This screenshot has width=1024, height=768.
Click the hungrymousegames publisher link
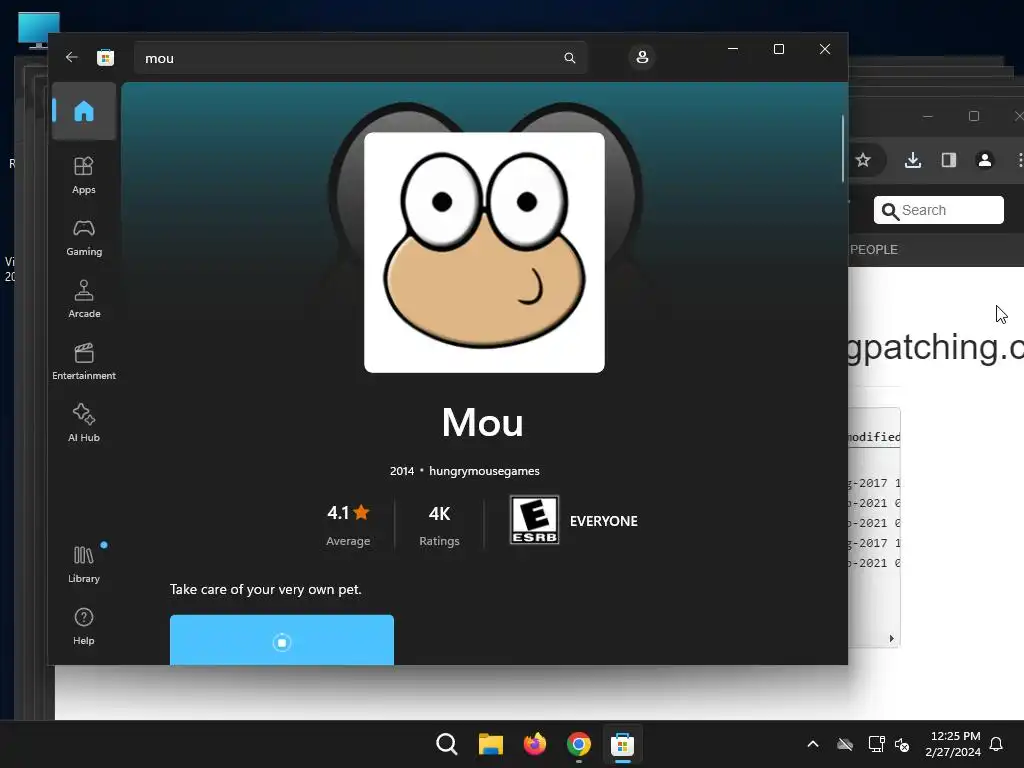[484, 471]
